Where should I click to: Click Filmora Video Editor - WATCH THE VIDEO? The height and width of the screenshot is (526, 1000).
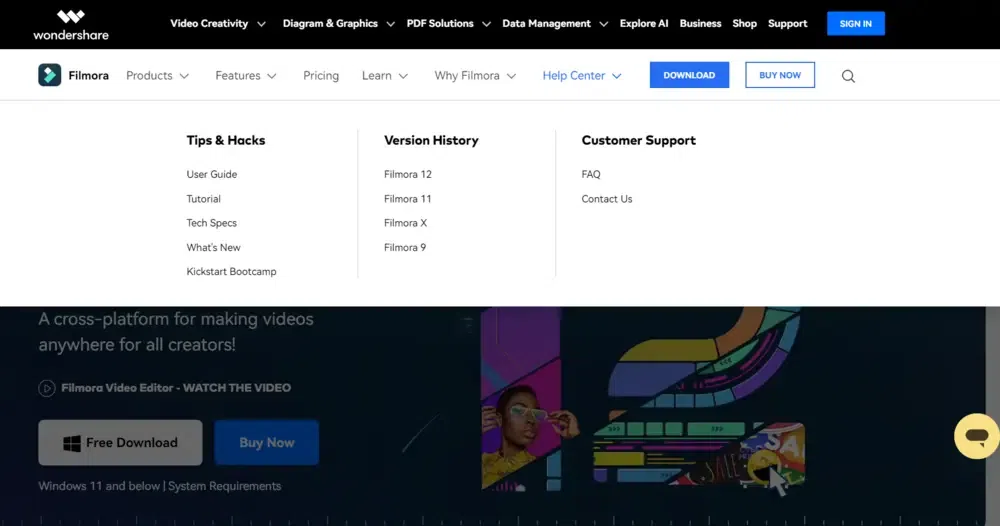[176, 388]
